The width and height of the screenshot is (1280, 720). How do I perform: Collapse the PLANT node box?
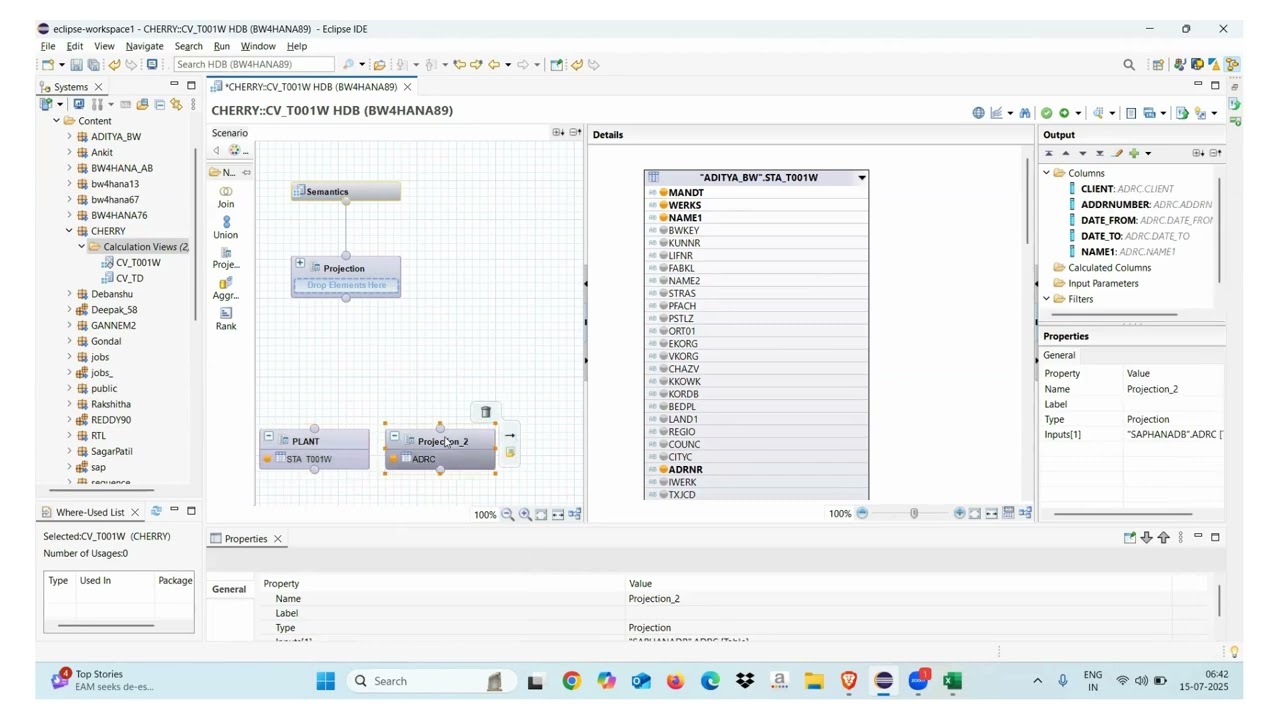(x=269, y=437)
